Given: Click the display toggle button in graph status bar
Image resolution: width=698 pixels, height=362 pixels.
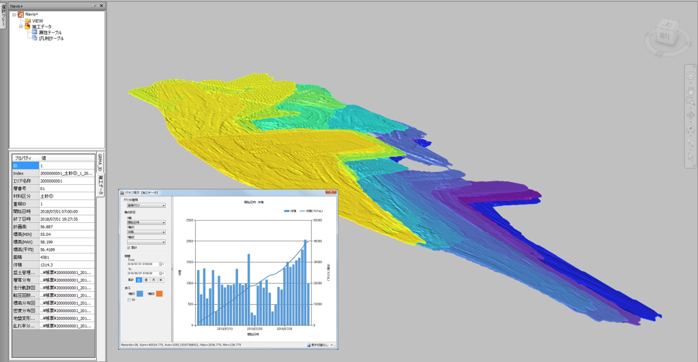Looking at the screenshot, I should pyautogui.click(x=320, y=345).
